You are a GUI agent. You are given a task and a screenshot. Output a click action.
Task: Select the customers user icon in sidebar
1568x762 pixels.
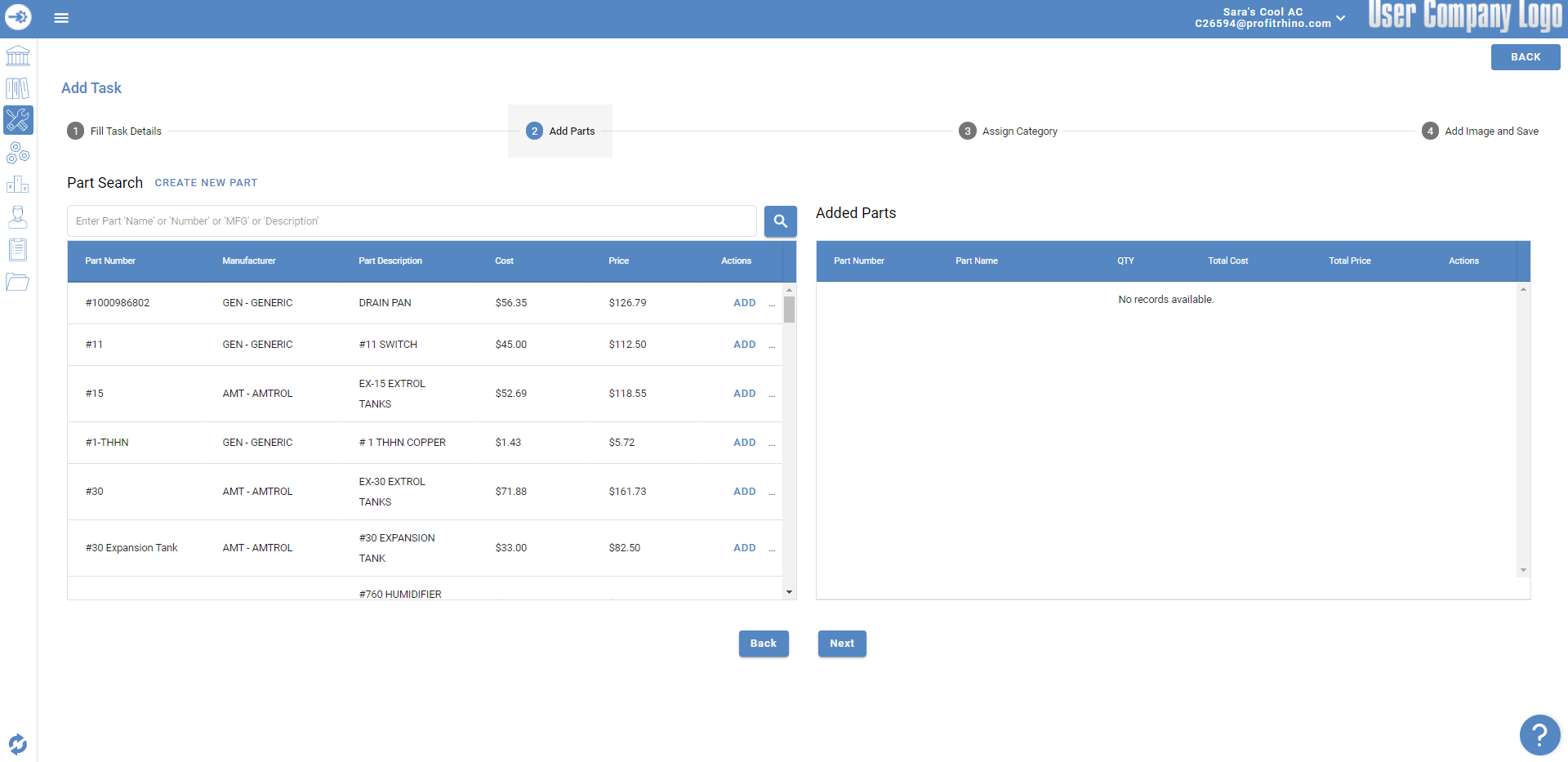coord(17,216)
